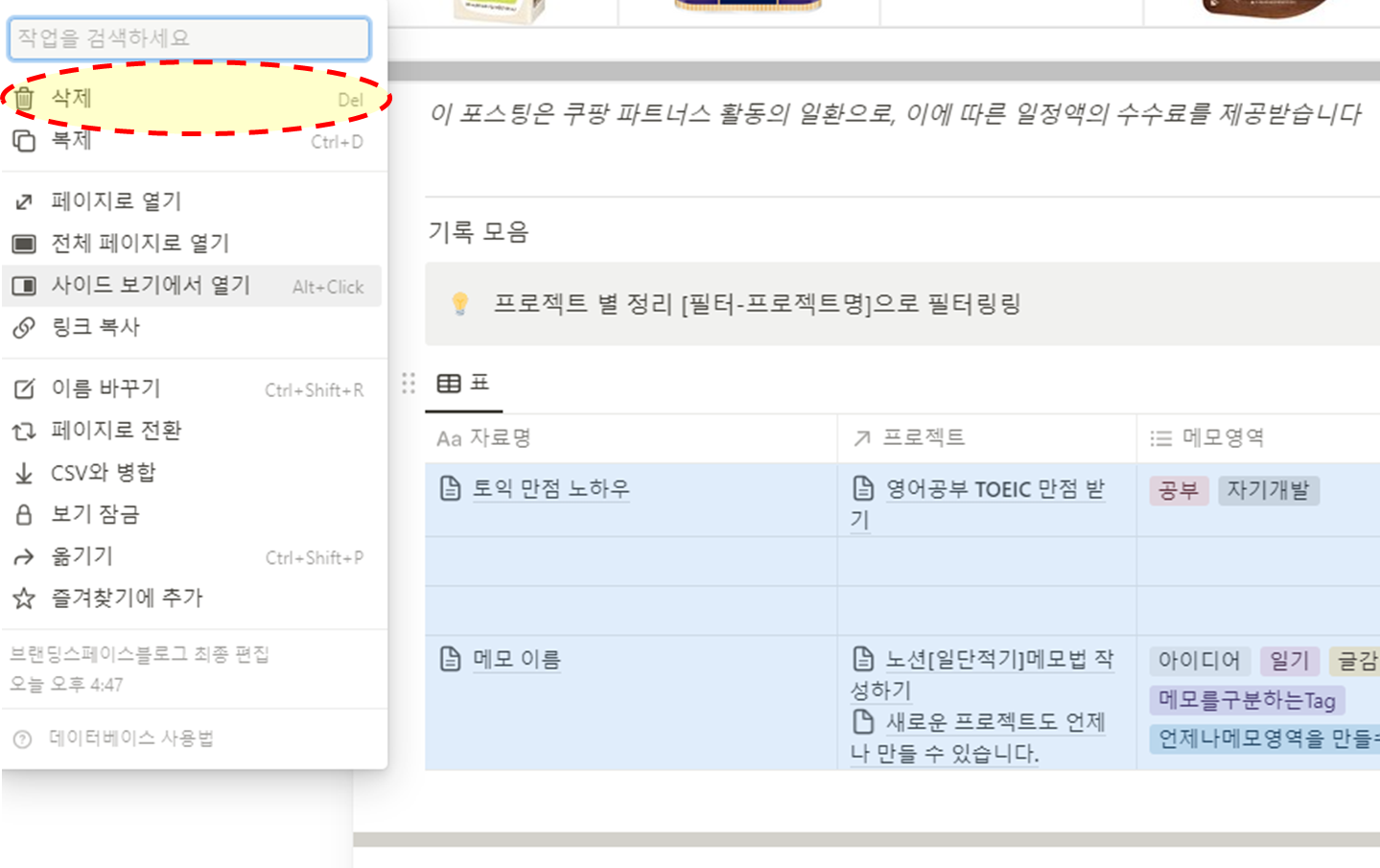This screenshot has width=1380, height=868.
Task: Click the full page open icon
Action: 24,244
